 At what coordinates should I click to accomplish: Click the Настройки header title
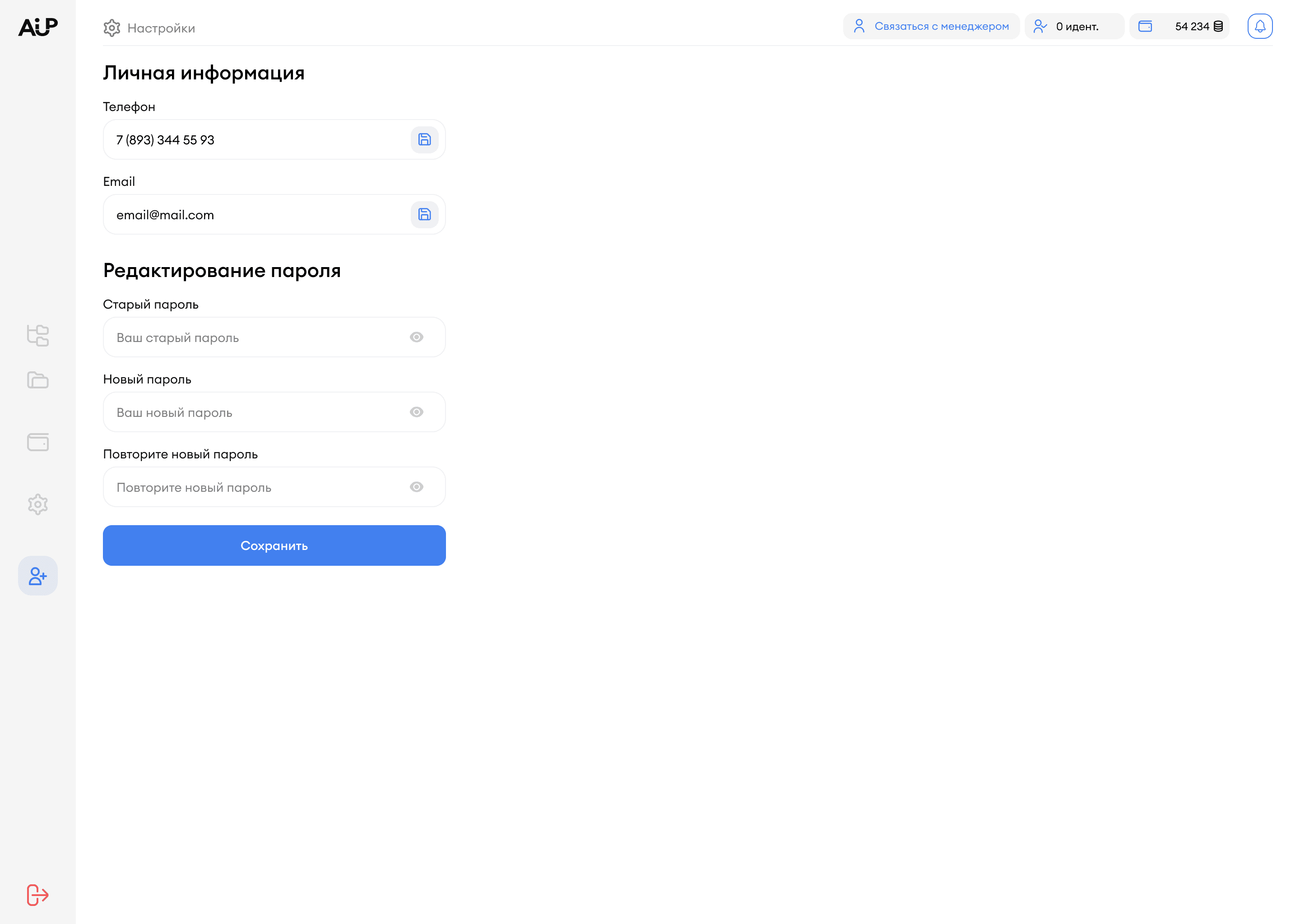pos(161,28)
